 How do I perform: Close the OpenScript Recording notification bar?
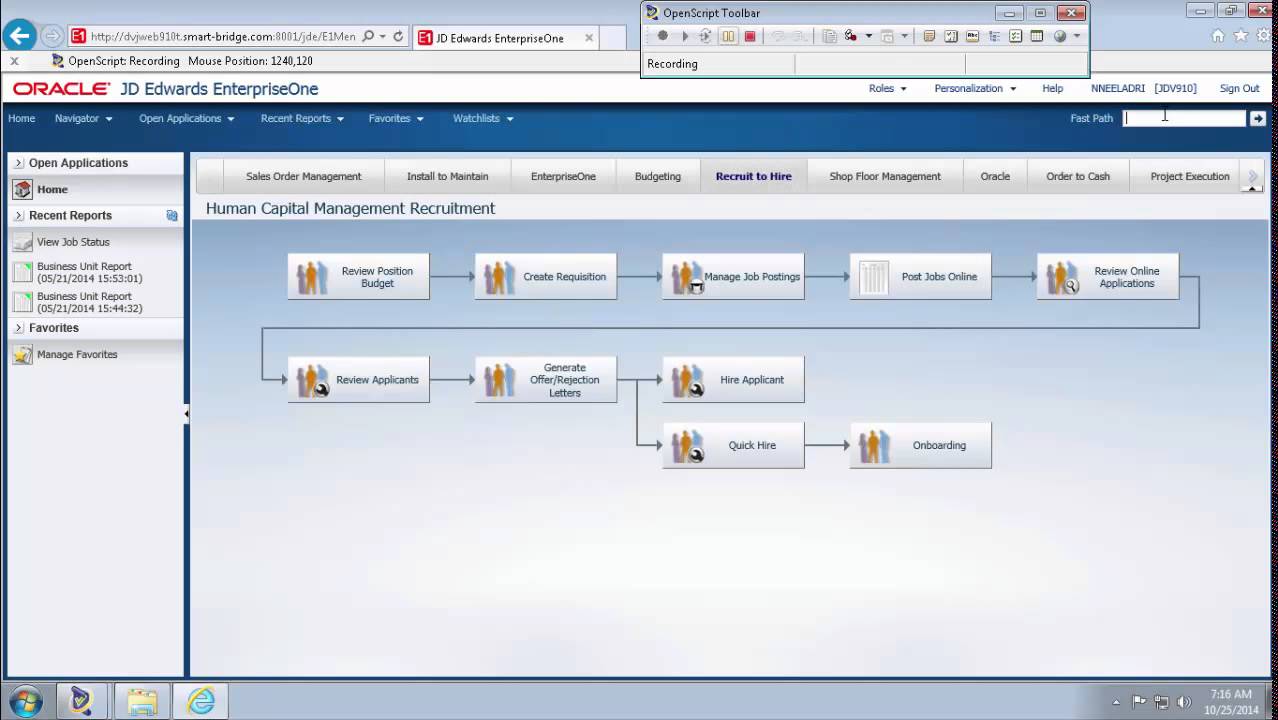[x=14, y=61]
